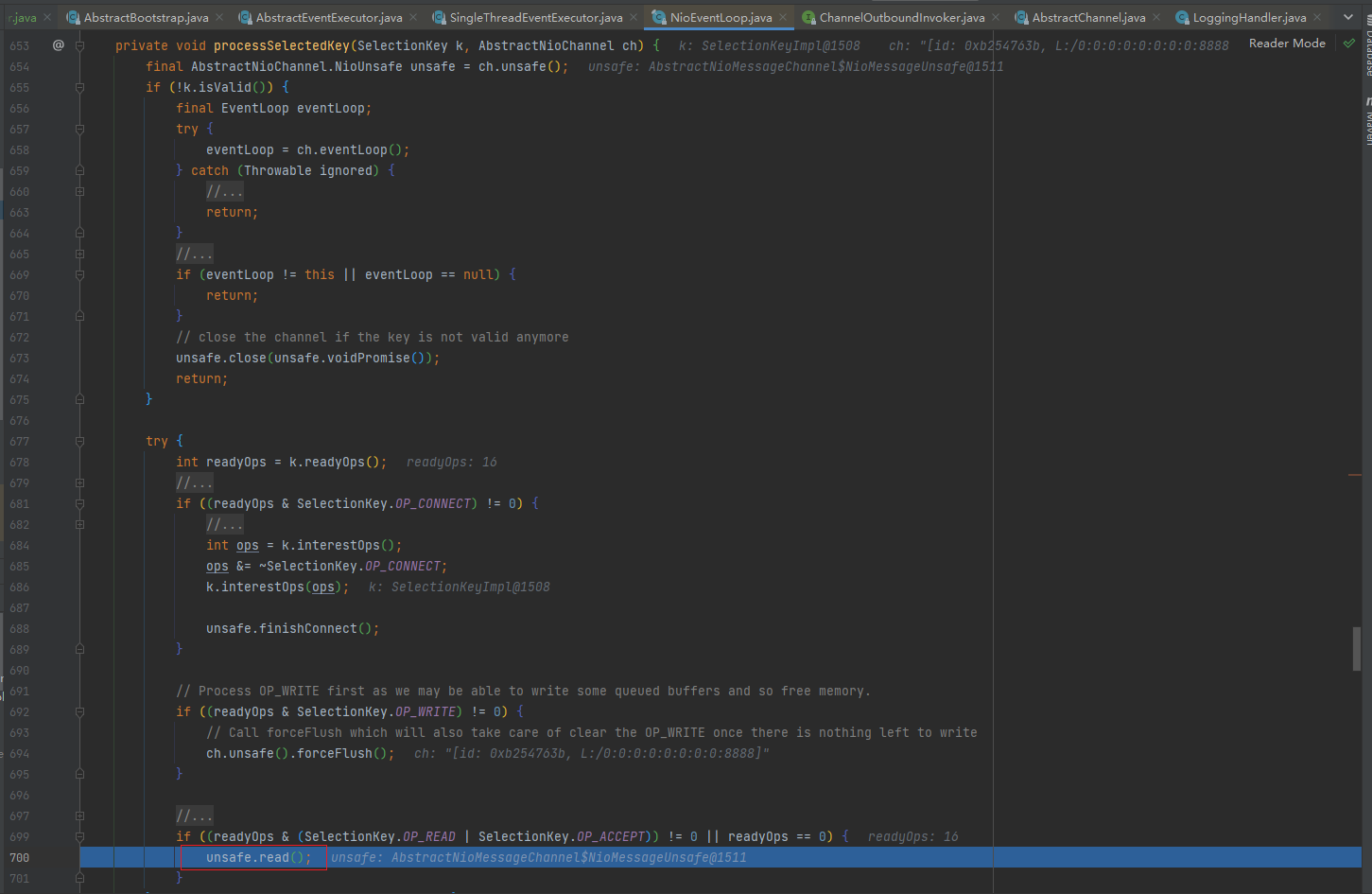Click 'processSelectedKey' method name

[282, 45]
